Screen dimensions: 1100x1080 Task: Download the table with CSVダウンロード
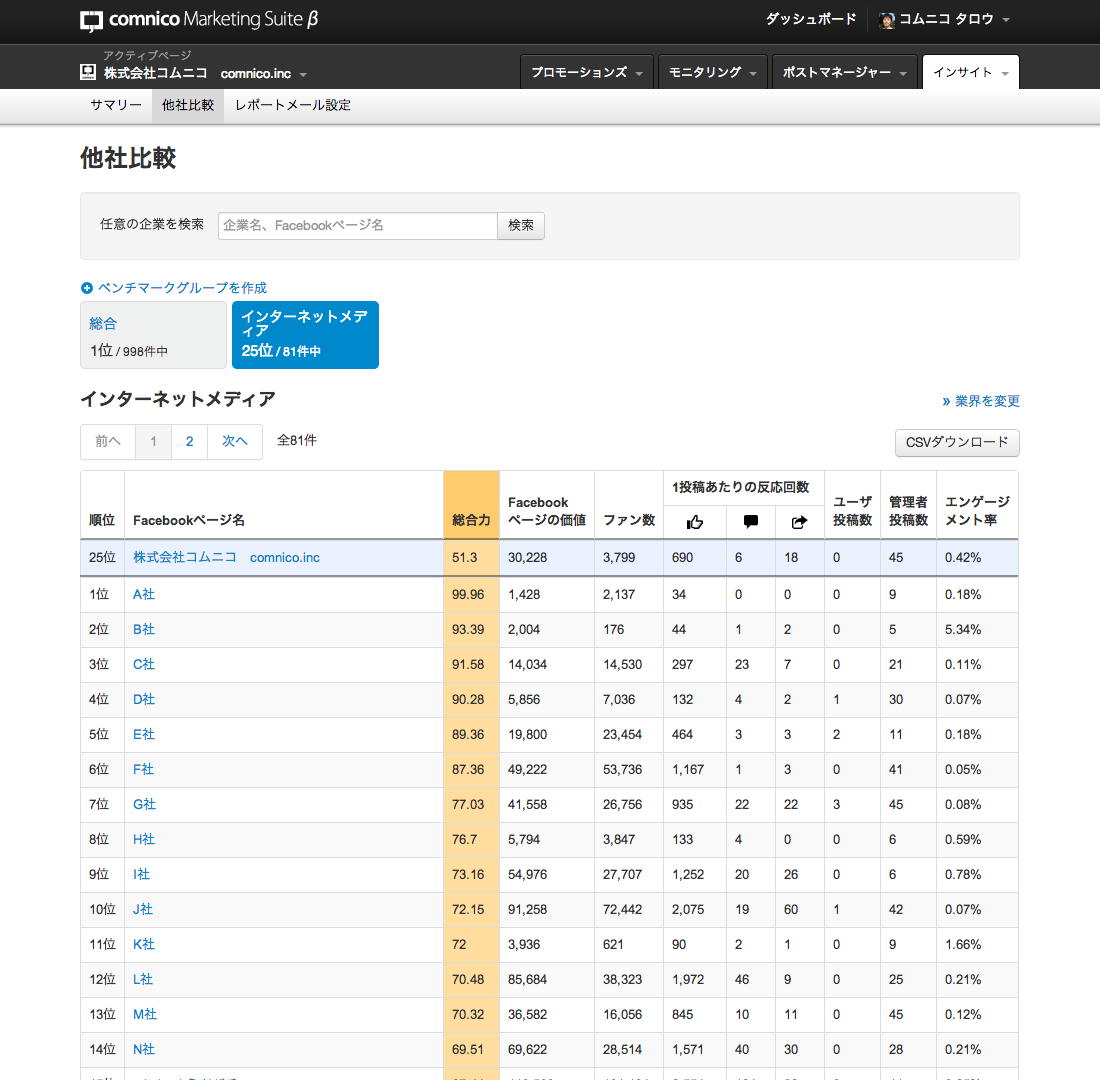click(x=956, y=443)
